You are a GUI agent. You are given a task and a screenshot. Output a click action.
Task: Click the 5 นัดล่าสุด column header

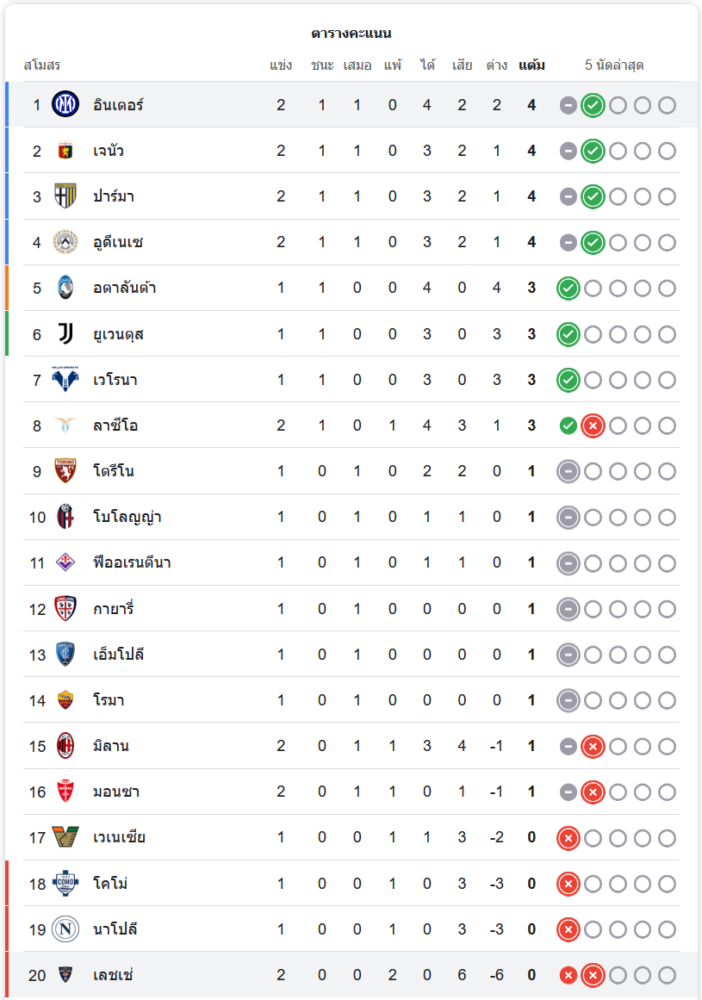point(614,65)
